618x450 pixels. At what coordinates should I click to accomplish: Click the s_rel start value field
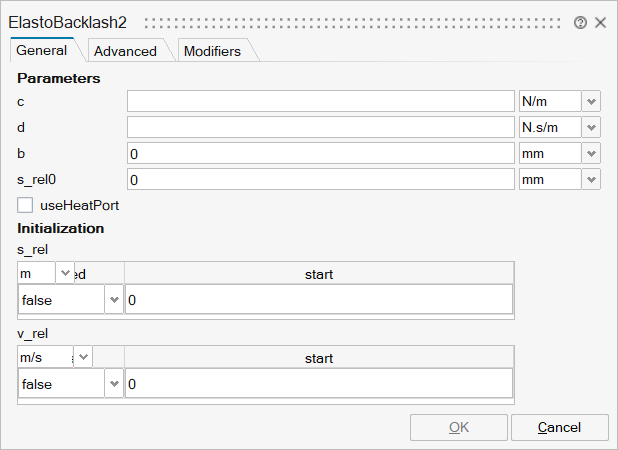(318, 300)
